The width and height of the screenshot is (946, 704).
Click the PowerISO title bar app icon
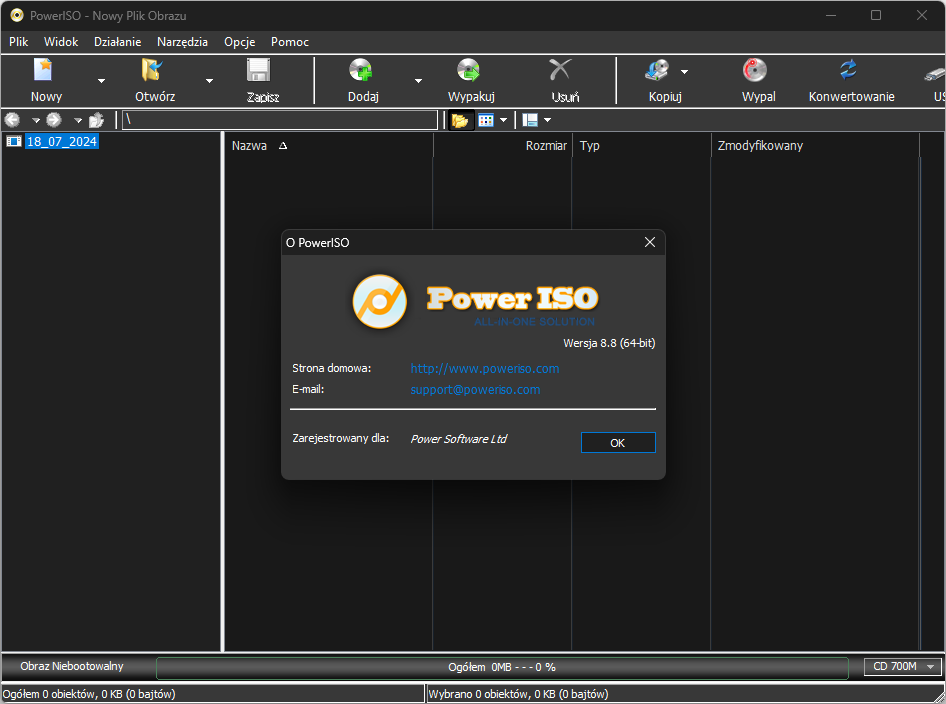17,15
